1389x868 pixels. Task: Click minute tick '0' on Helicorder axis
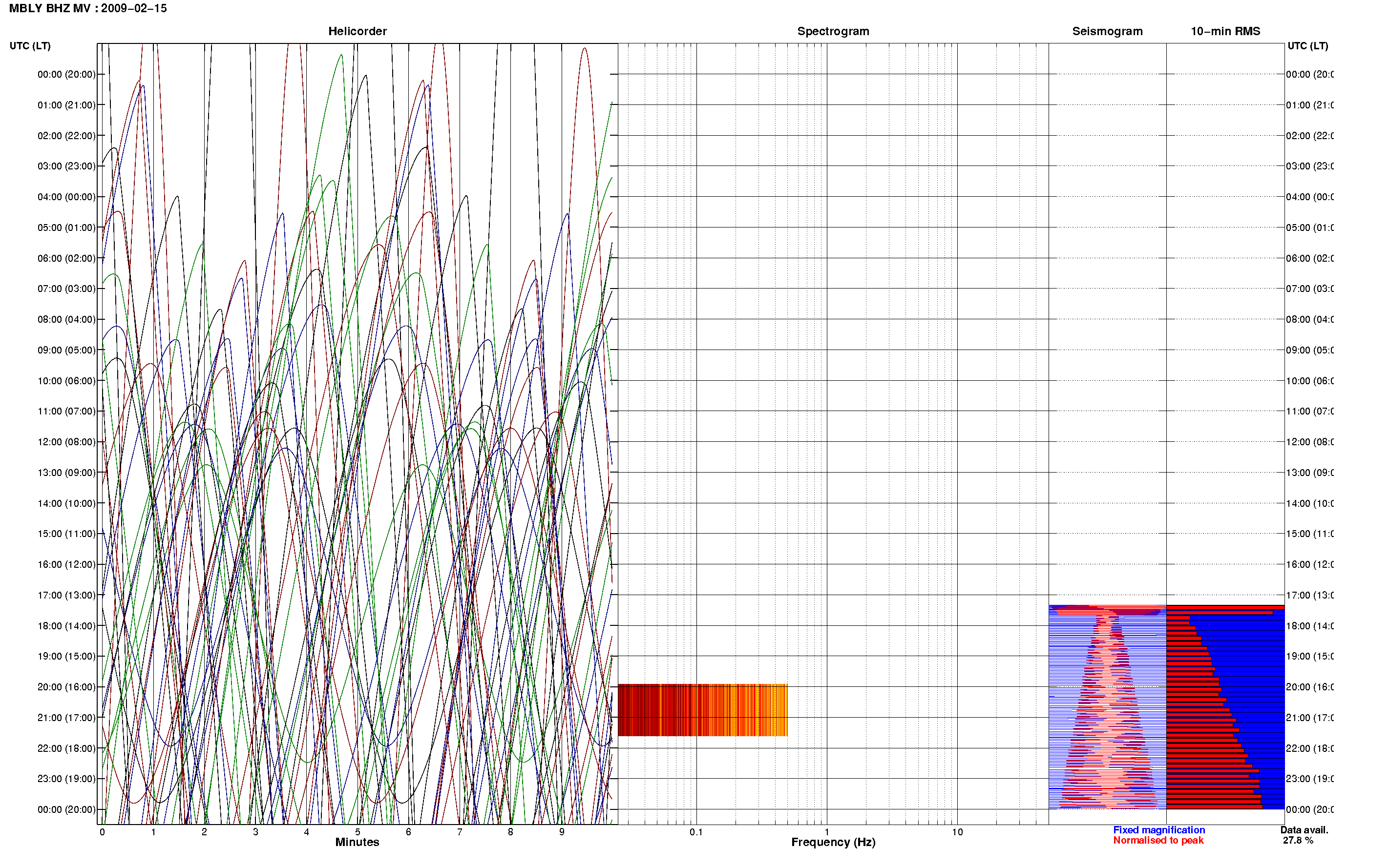(102, 832)
